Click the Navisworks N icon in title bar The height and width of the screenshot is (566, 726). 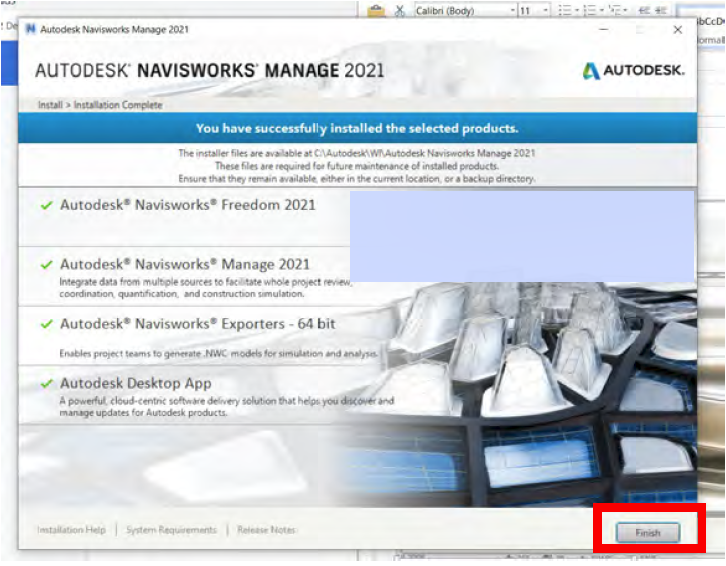pos(31,29)
